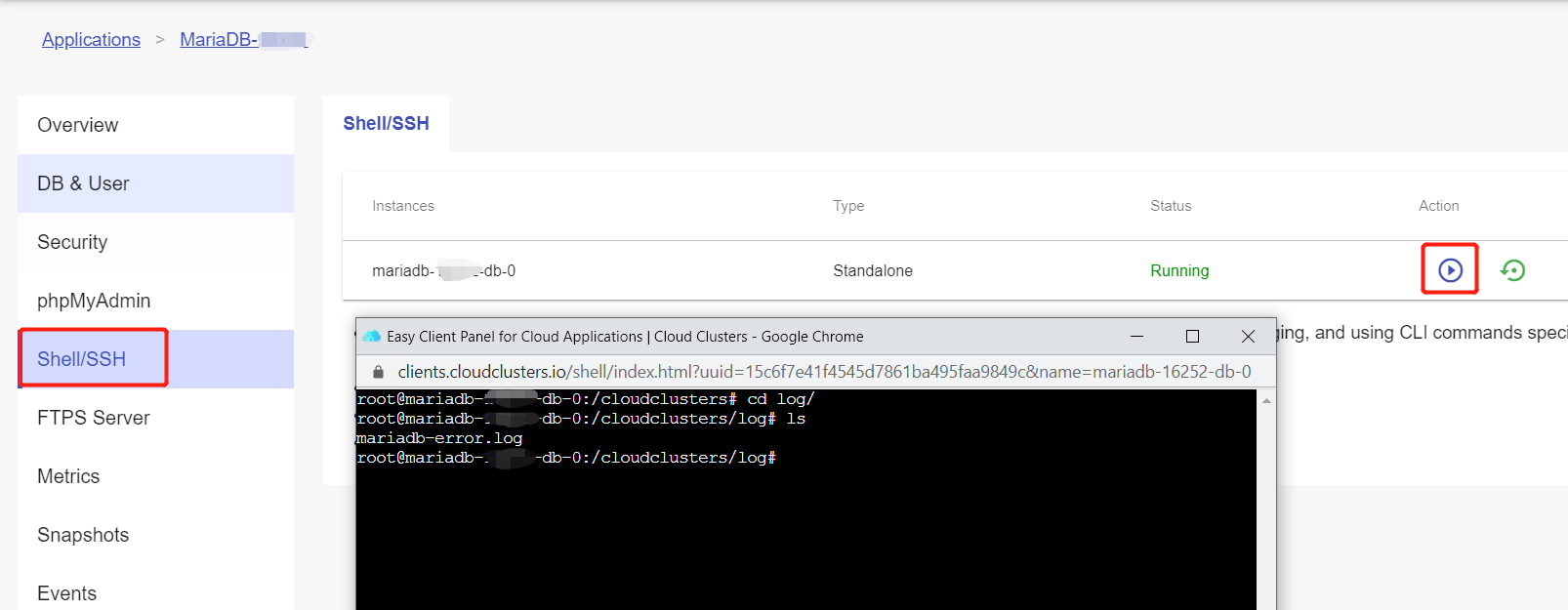The image size is (1568, 610).
Task: Select Overview in the sidebar
Action: pyautogui.click(x=78, y=125)
